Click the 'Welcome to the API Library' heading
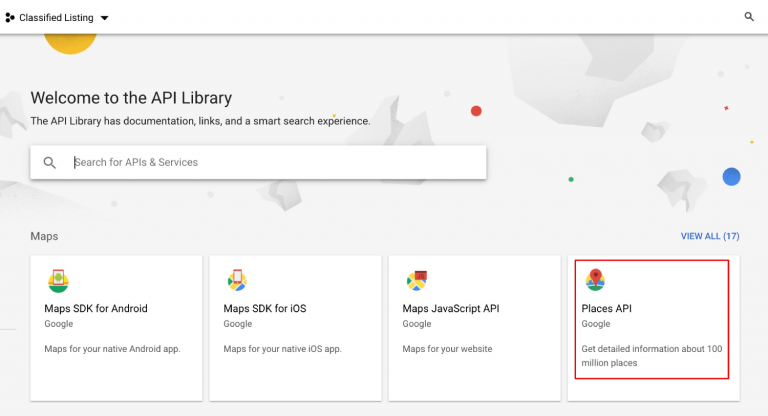 click(x=131, y=98)
